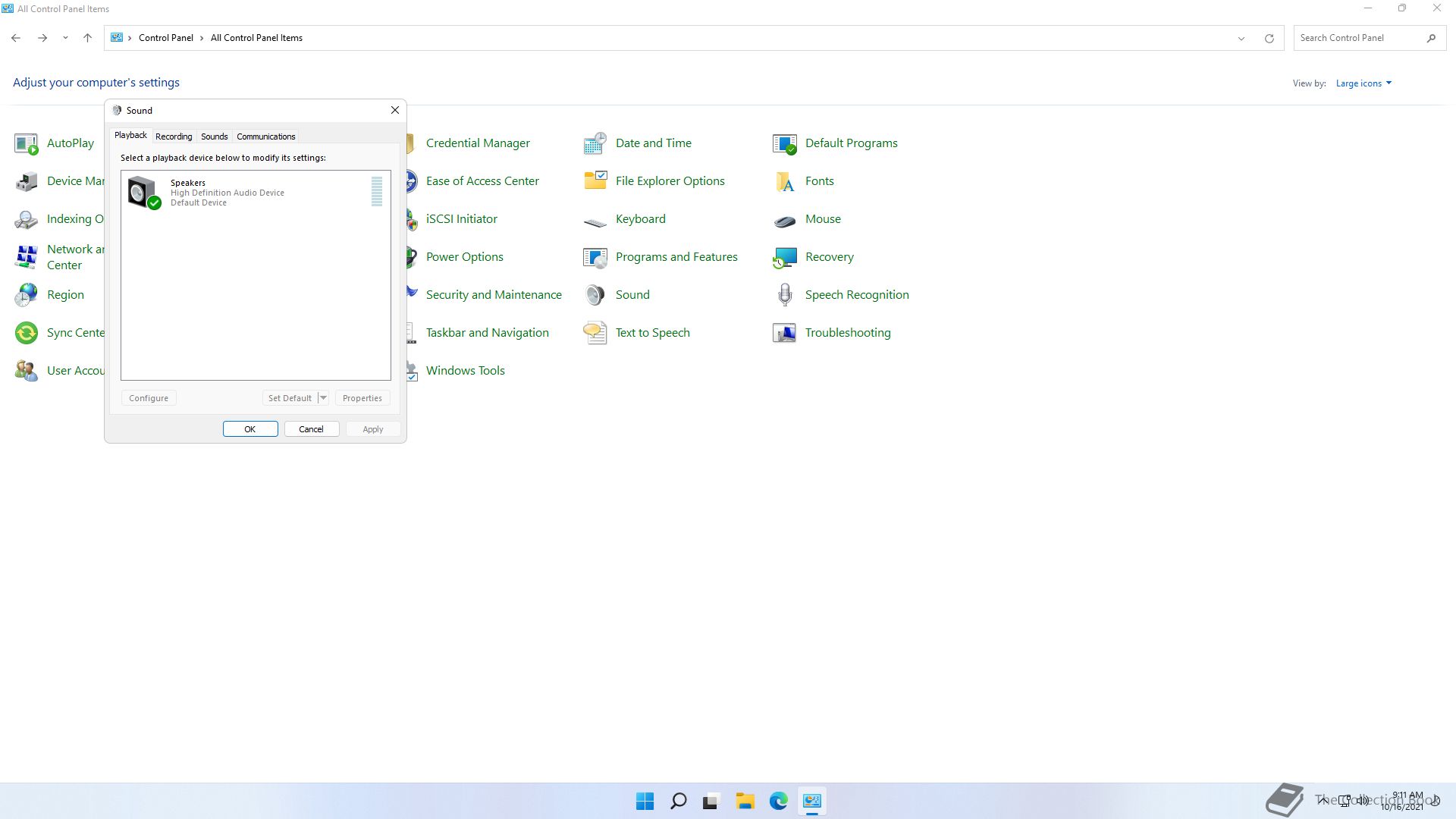
Task: Click the Recovery icon
Action: pos(784,257)
